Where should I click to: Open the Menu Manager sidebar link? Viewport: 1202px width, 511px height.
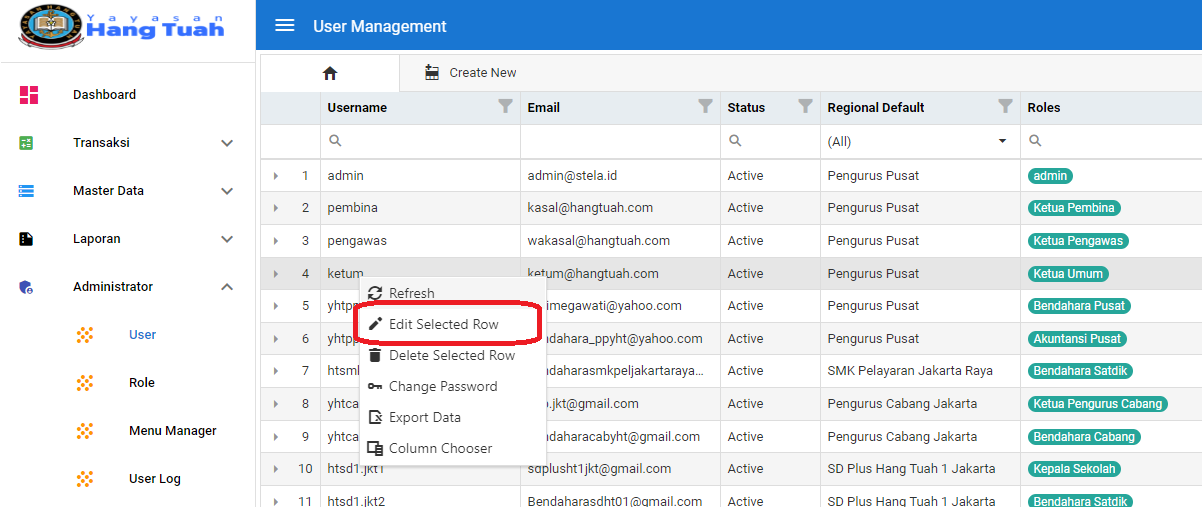[x=172, y=431]
